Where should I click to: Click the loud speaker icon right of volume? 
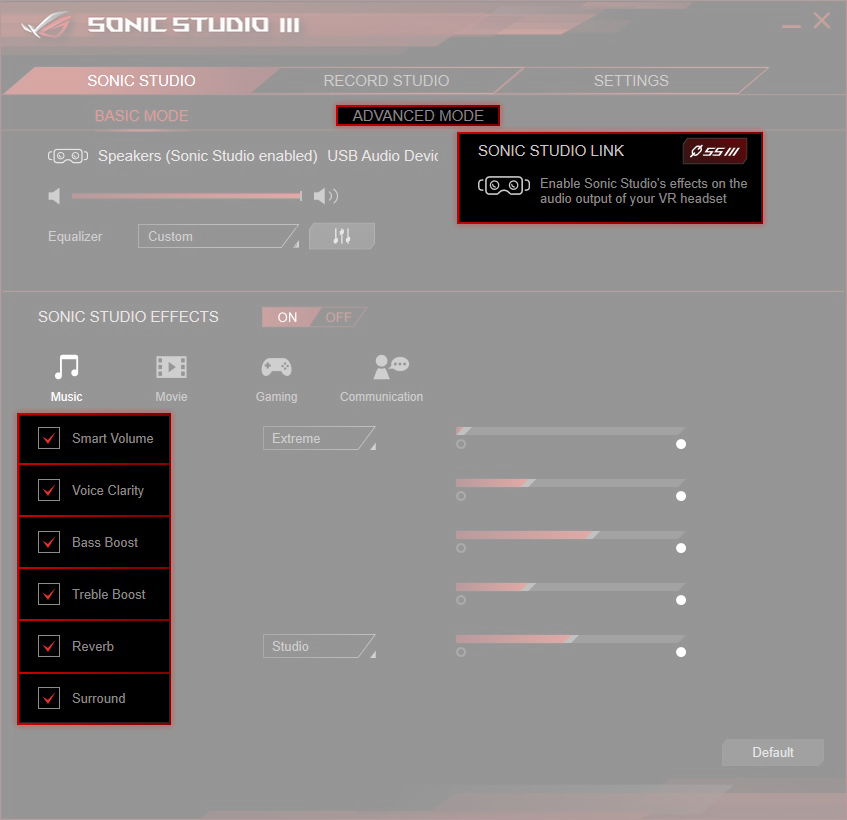(x=326, y=196)
